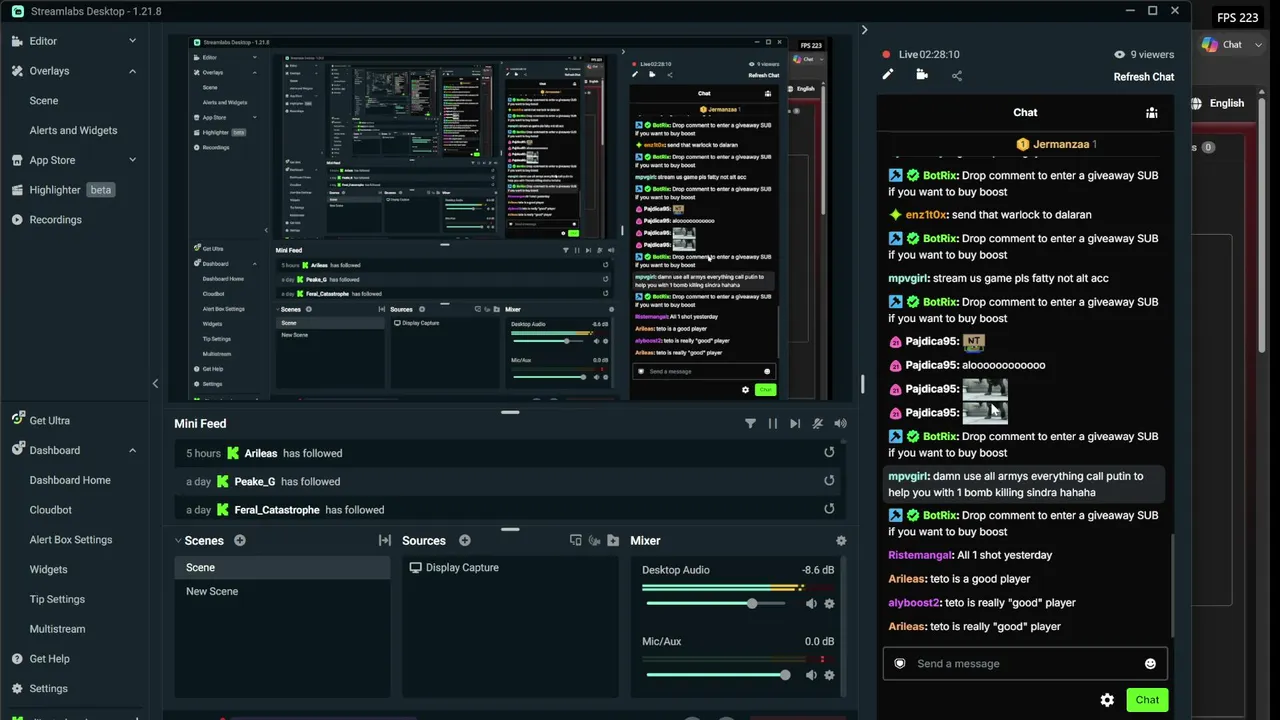Image resolution: width=1280 pixels, height=720 pixels.
Task: Open the emoji picker in chat
Action: tap(1150, 664)
